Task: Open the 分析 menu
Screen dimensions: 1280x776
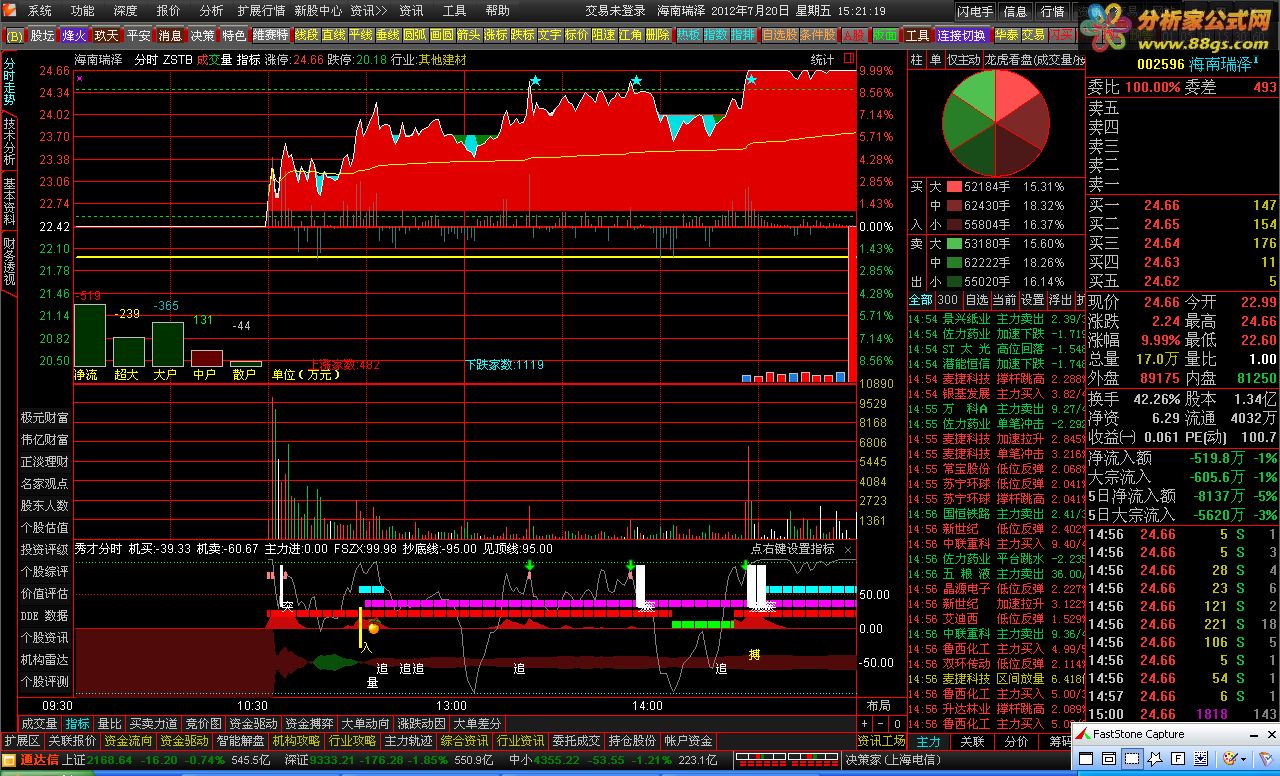Action: coord(211,11)
